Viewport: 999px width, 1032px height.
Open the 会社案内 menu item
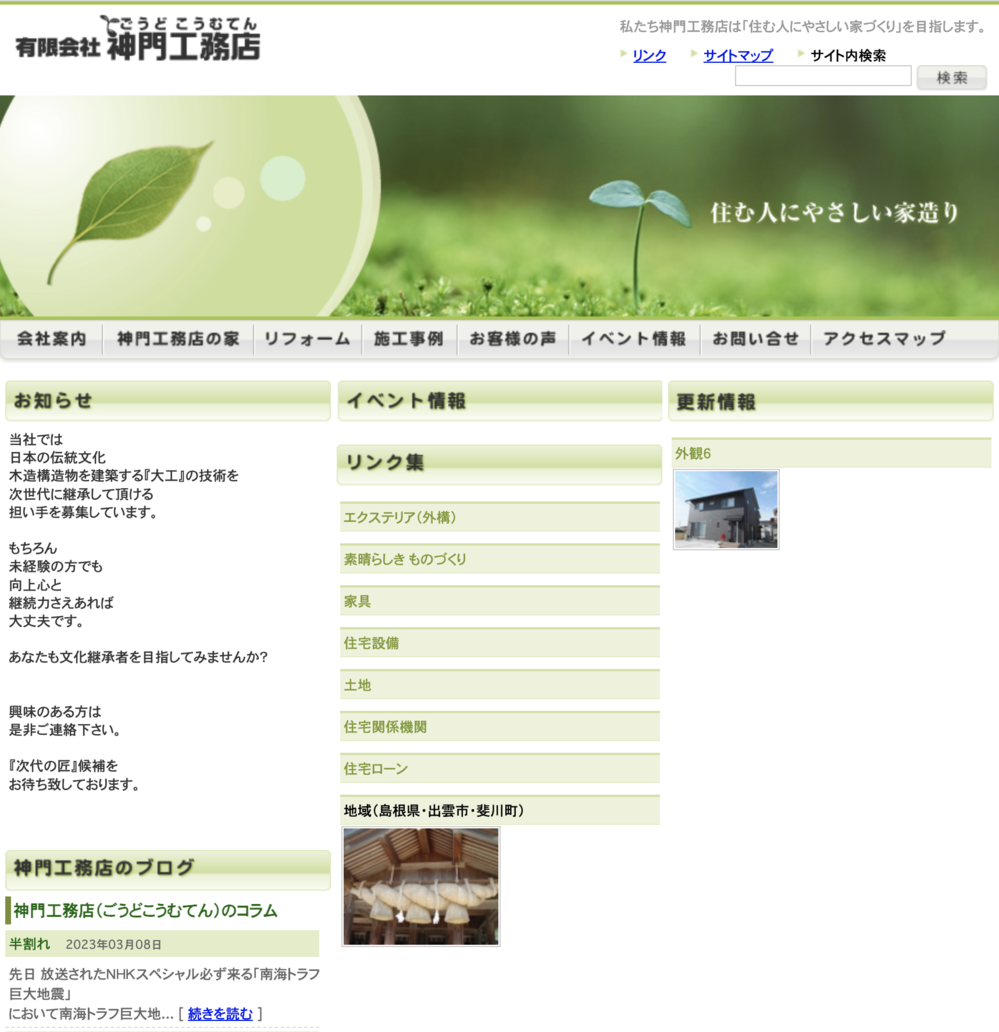pyautogui.click(x=52, y=339)
